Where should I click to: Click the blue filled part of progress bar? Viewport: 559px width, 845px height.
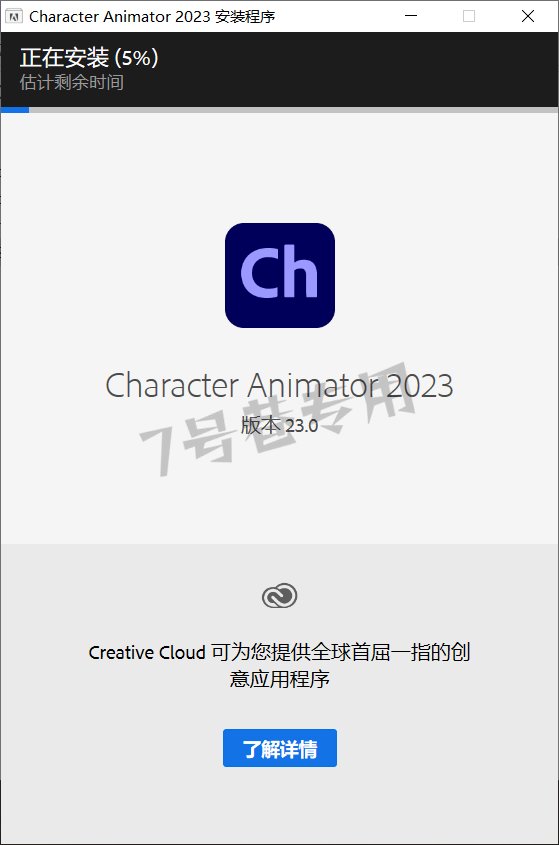coord(15,110)
